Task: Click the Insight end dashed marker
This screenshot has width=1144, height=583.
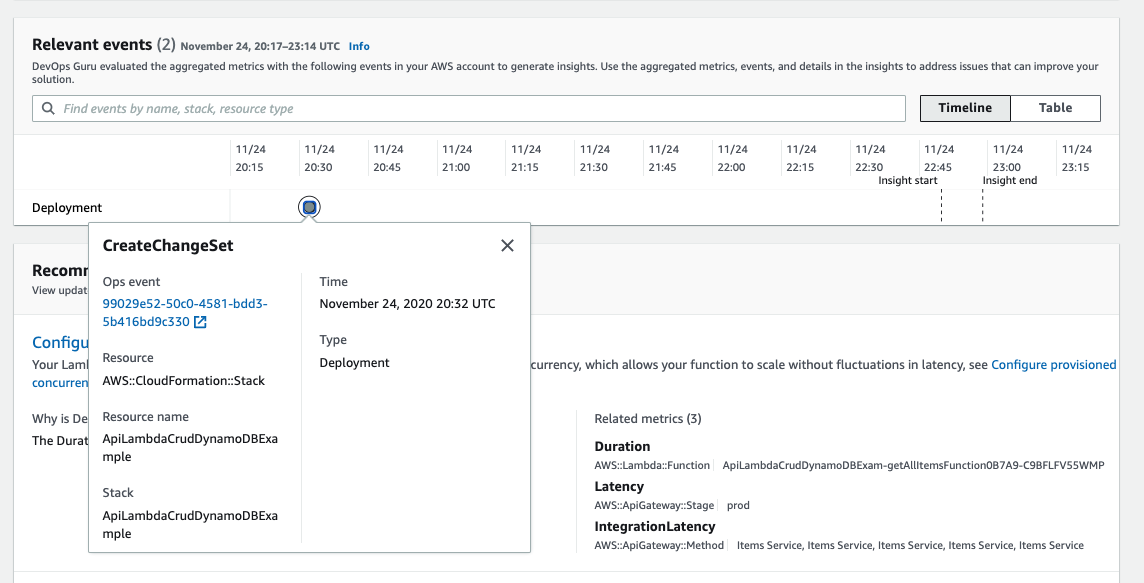Action: [x=983, y=207]
